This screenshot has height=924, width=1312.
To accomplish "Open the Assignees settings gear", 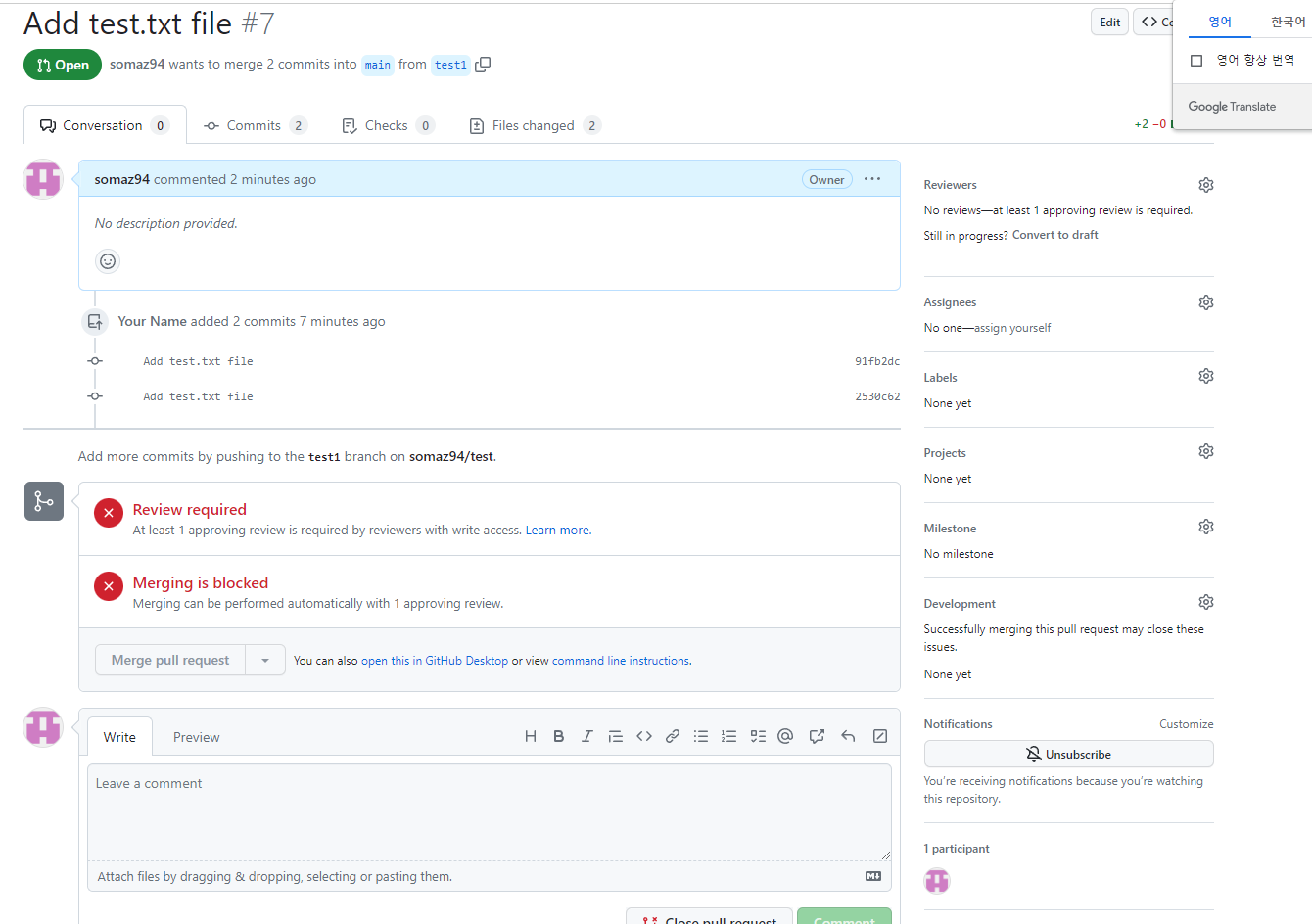I will (1206, 302).
